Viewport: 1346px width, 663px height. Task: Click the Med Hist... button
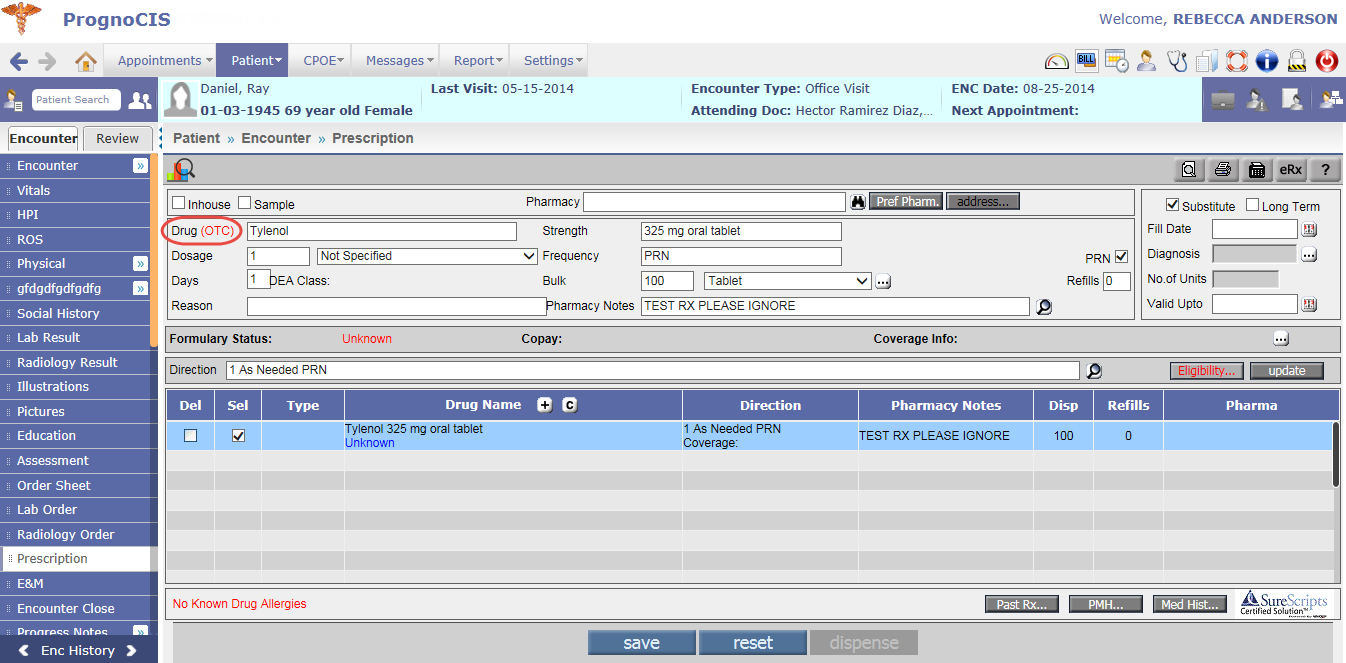pyautogui.click(x=1190, y=604)
